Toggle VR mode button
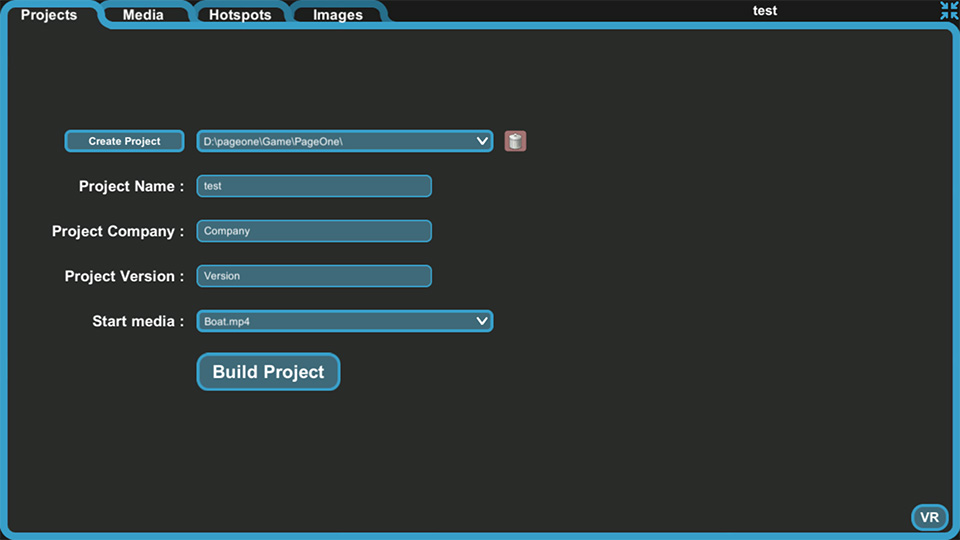The image size is (960, 540). [929, 517]
